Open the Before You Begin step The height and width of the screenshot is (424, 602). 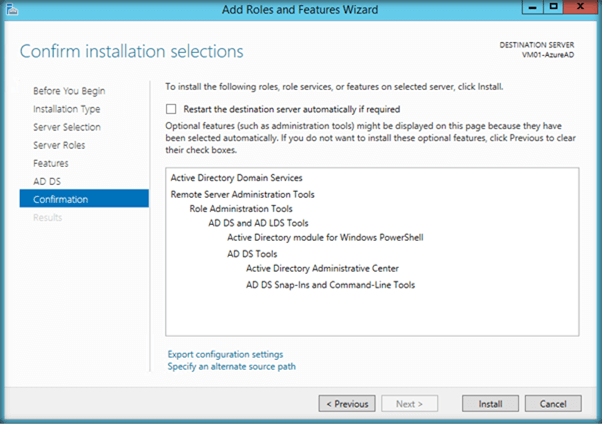(x=69, y=91)
